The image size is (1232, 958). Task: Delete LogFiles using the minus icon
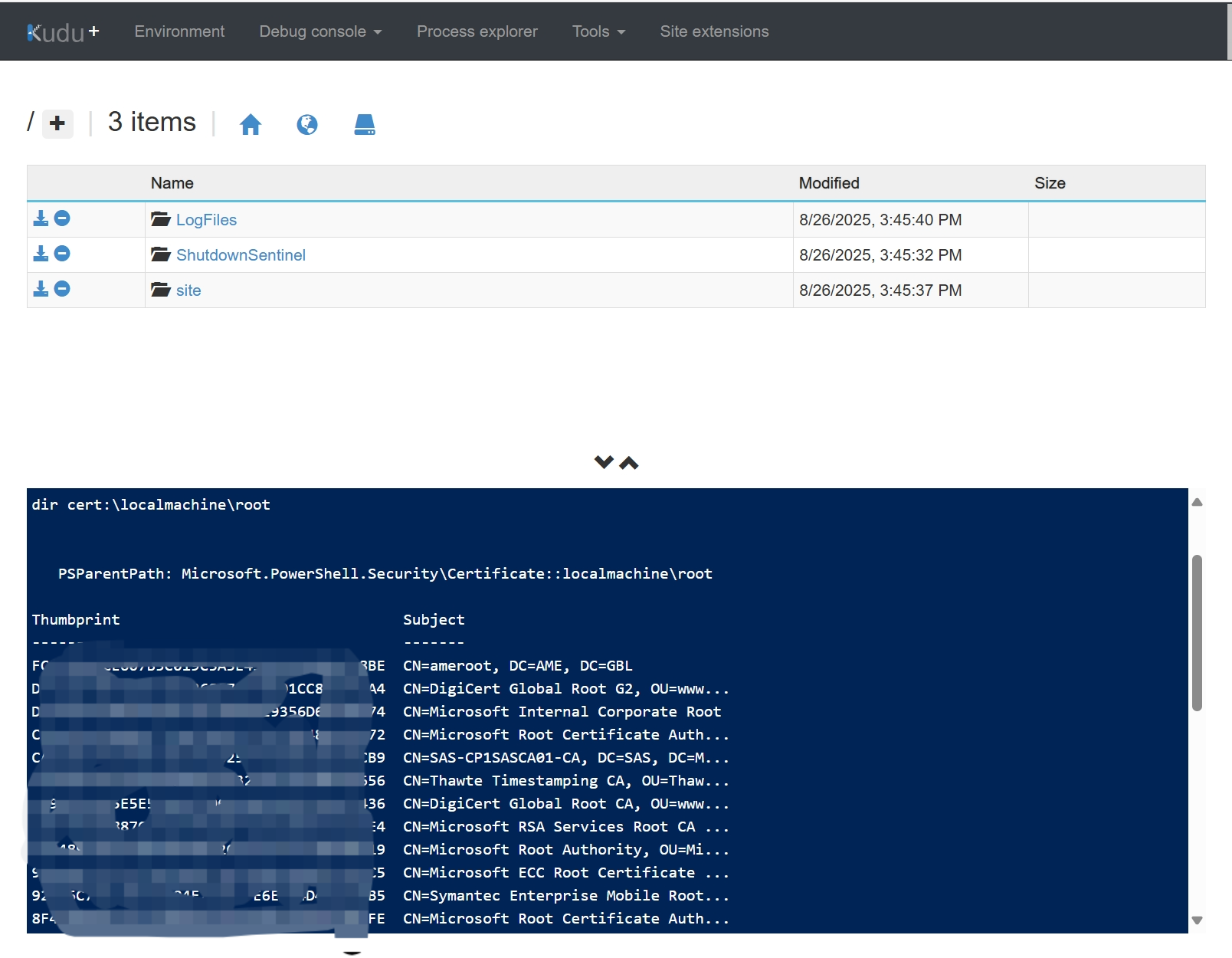pyautogui.click(x=62, y=218)
